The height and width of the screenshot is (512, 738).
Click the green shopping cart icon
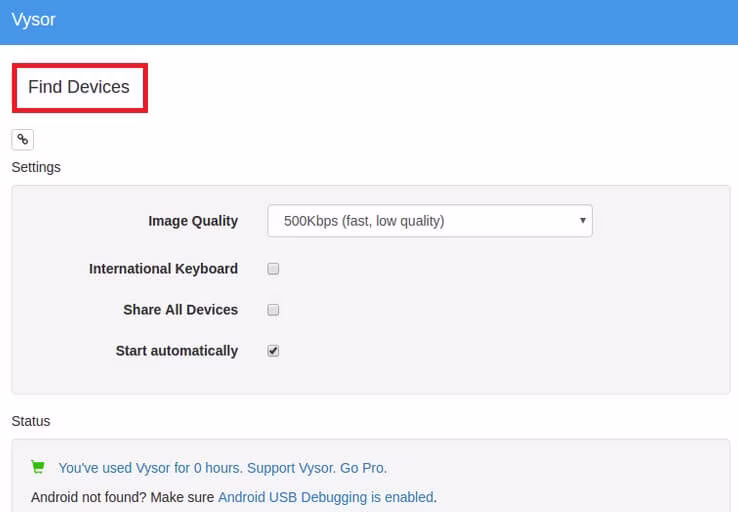click(38, 467)
